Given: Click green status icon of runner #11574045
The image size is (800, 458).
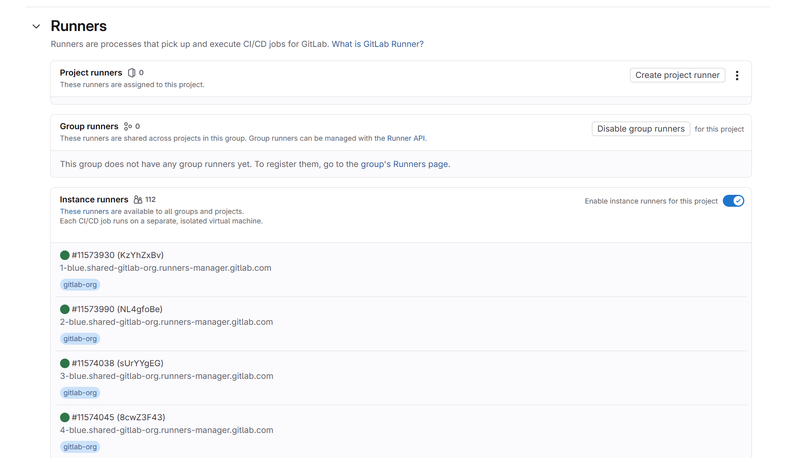Looking at the screenshot, I should tap(65, 417).
